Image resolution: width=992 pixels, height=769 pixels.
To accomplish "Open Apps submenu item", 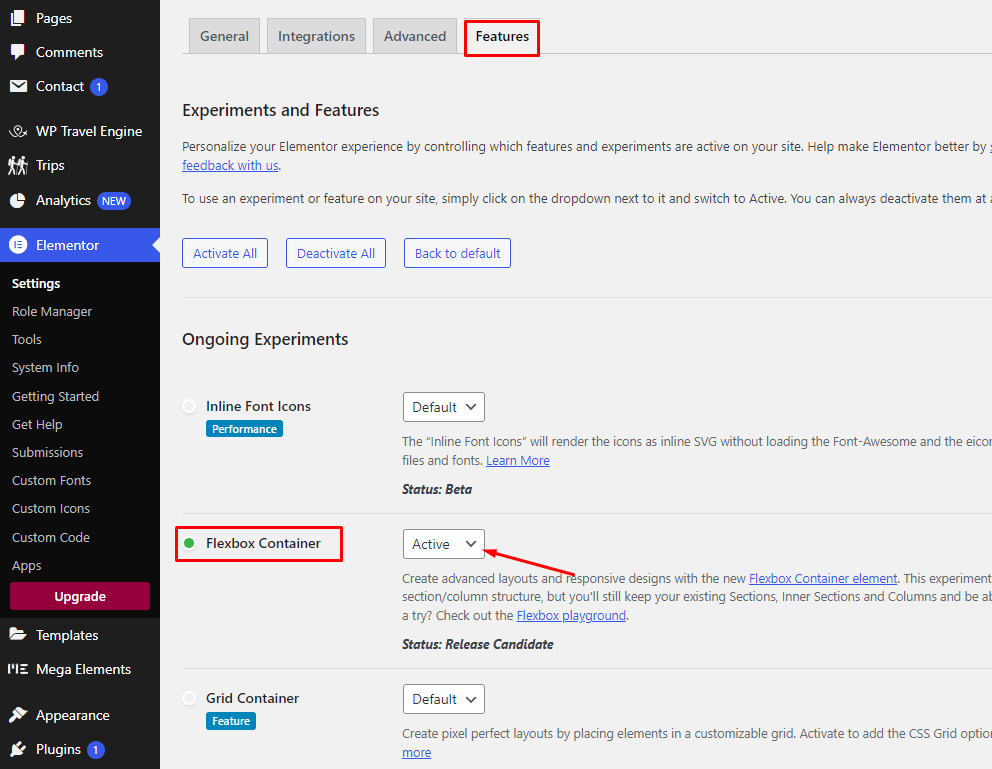I will [x=27, y=566].
